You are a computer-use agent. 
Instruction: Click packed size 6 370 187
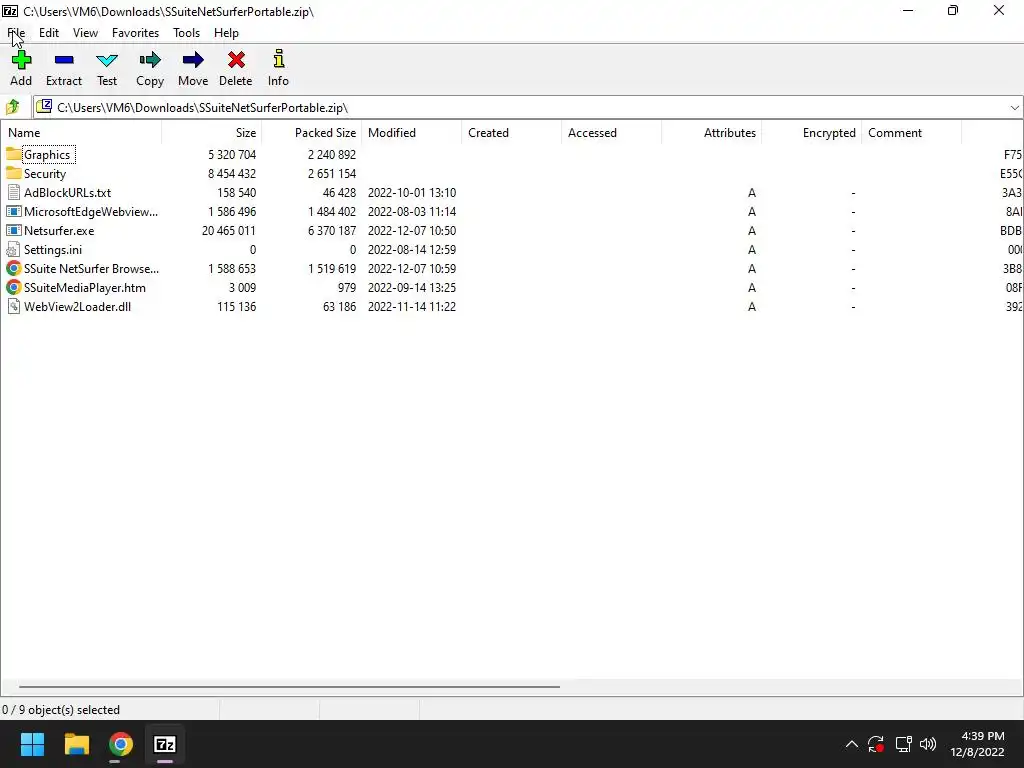[332, 231]
